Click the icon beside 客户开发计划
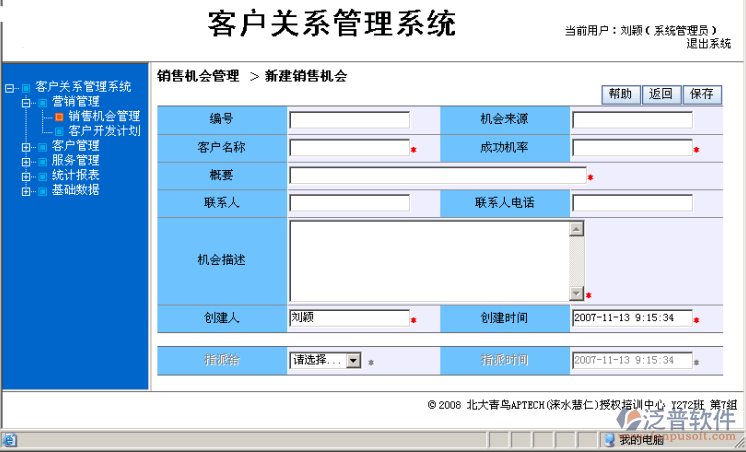Screen dimensions: 746x452 59,131
